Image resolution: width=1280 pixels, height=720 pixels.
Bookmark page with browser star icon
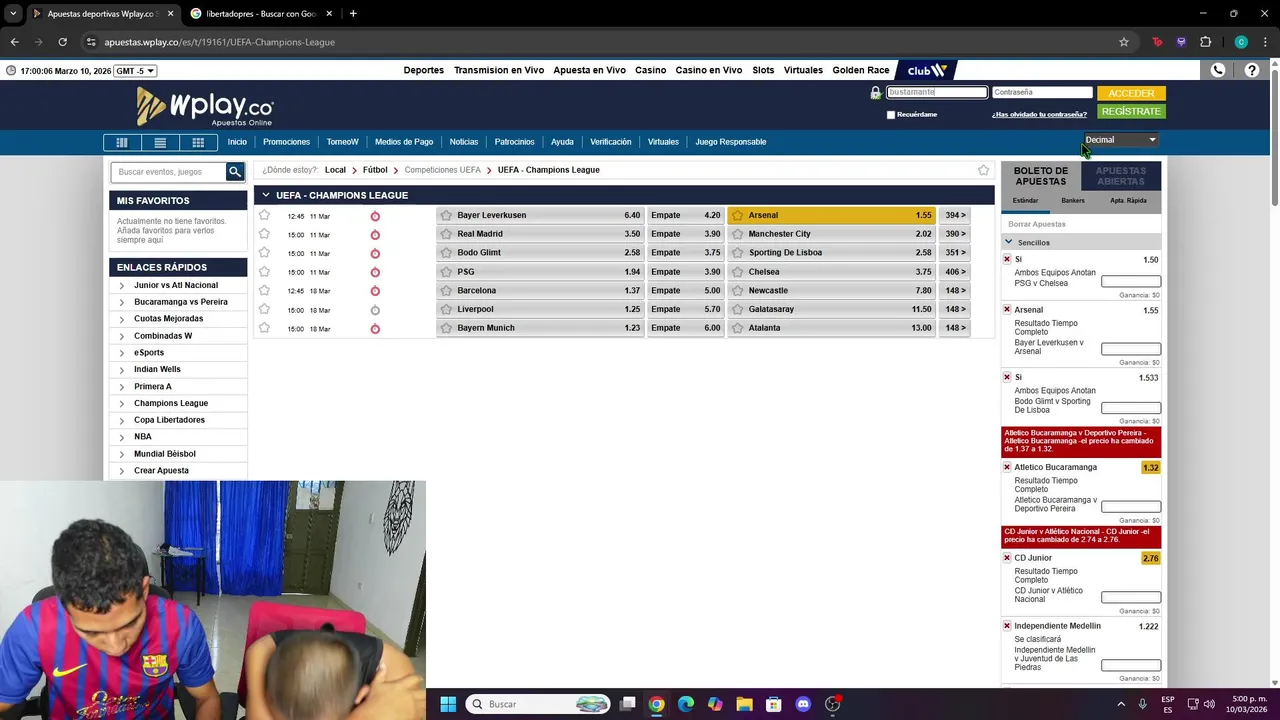pos(1124,42)
